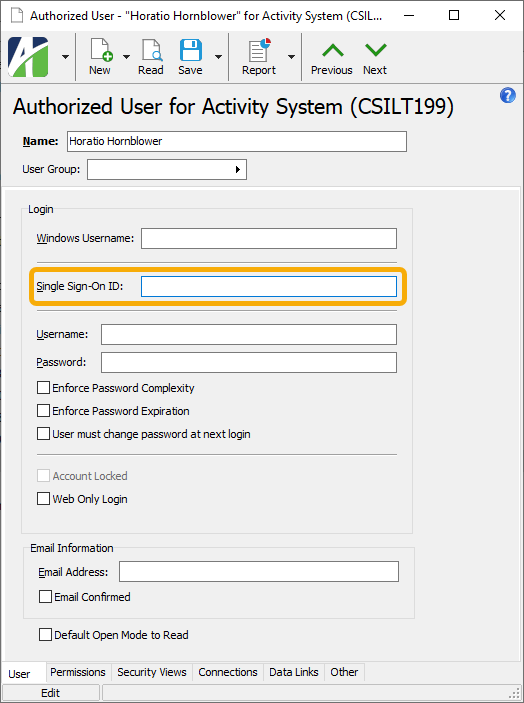
Task: Check Web Only Login option
Action: coord(43,499)
